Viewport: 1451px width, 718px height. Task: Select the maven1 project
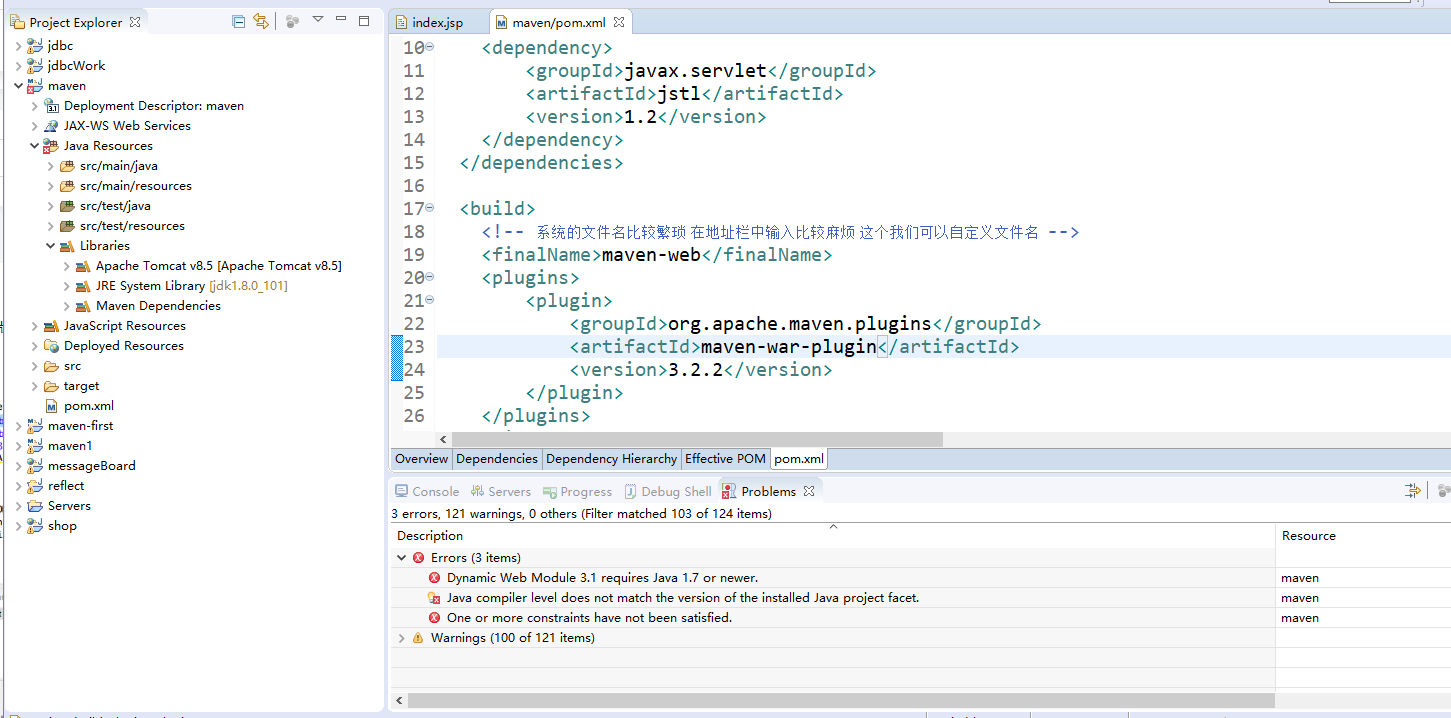pyautogui.click(x=69, y=445)
